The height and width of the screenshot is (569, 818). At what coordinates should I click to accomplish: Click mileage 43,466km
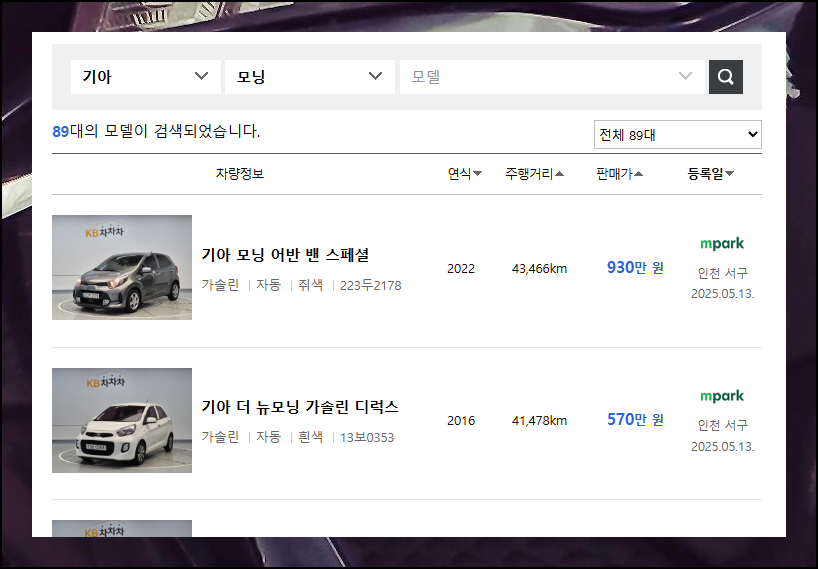tap(539, 269)
